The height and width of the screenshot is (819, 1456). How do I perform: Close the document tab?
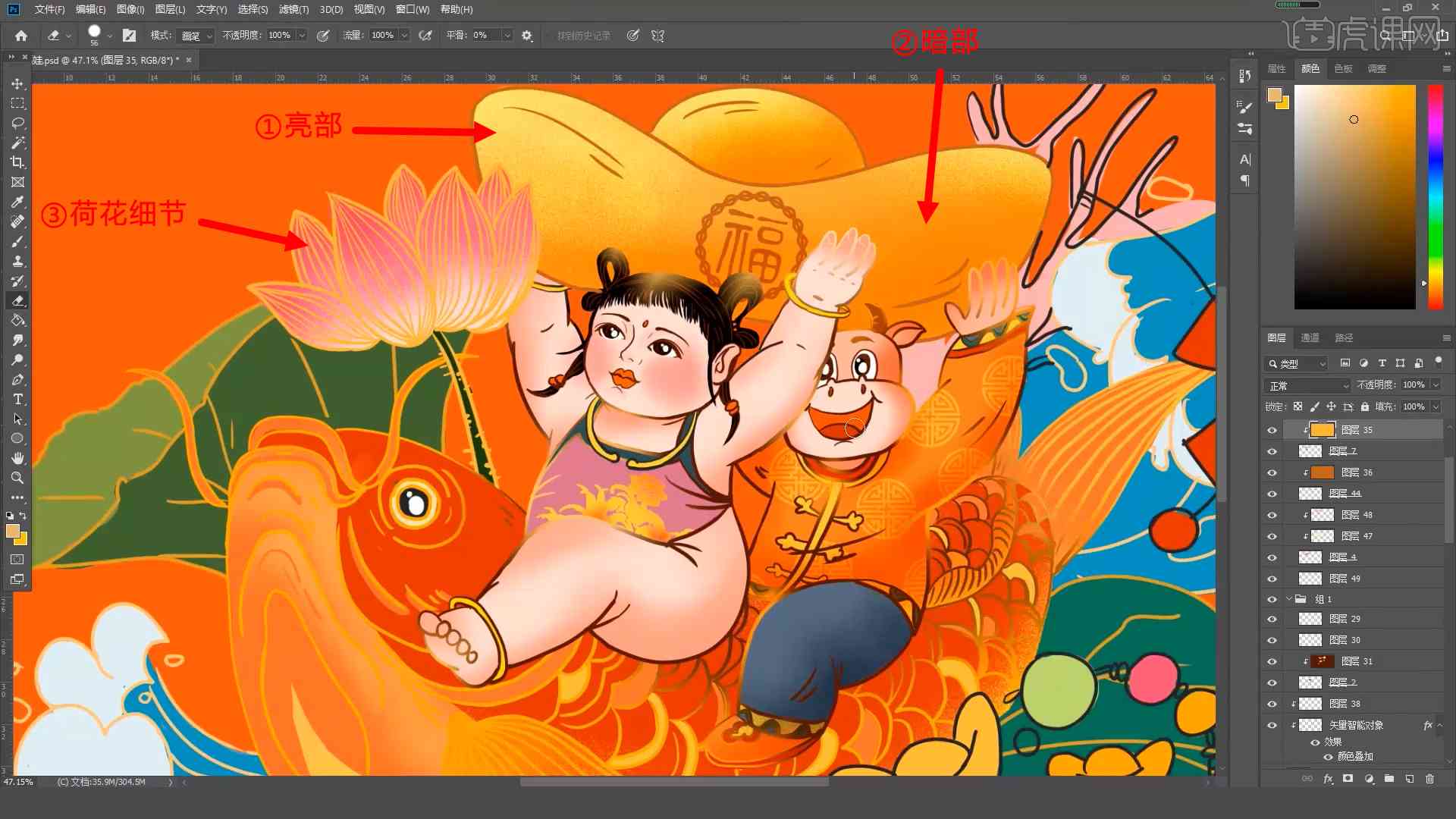coord(189,60)
